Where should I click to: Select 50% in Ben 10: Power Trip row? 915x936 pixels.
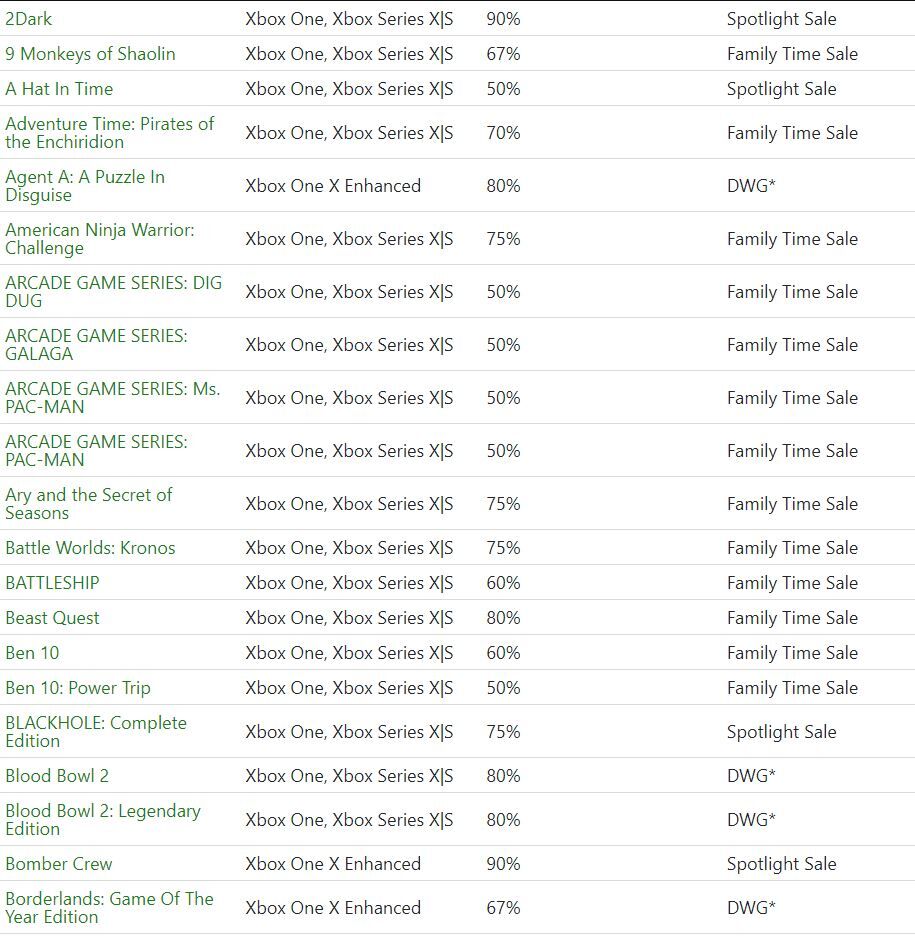point(503,688)
